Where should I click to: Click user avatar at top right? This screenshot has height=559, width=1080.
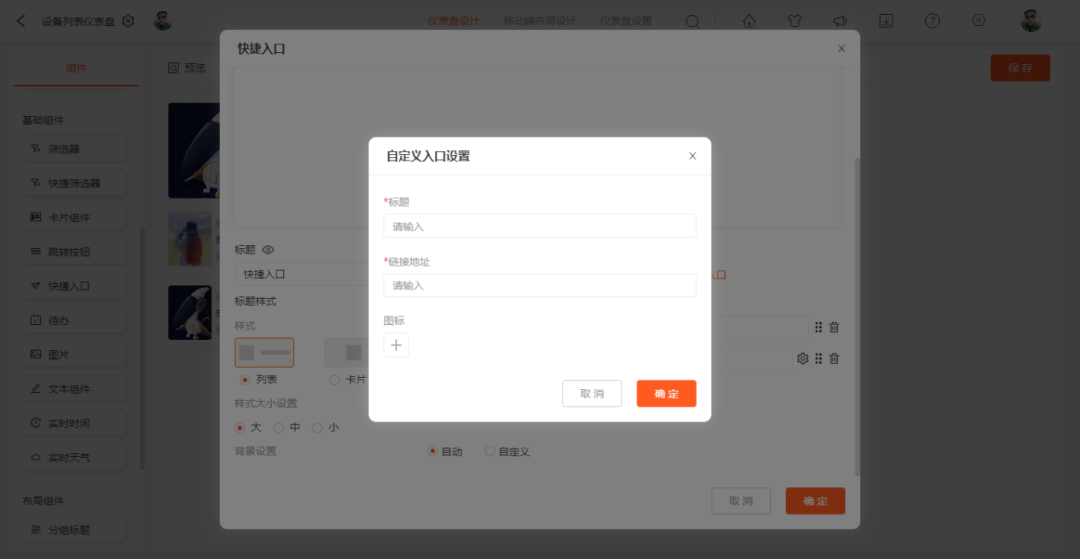(1031, 21)
